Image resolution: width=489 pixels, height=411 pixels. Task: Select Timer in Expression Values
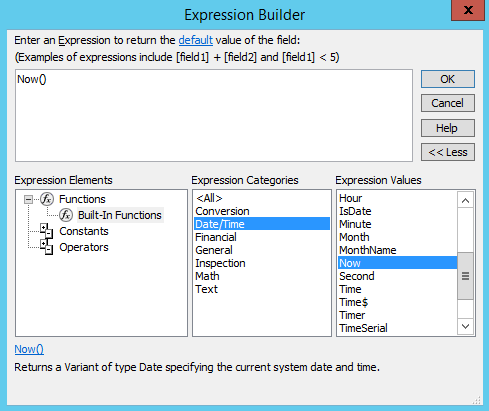coord(397,315)
